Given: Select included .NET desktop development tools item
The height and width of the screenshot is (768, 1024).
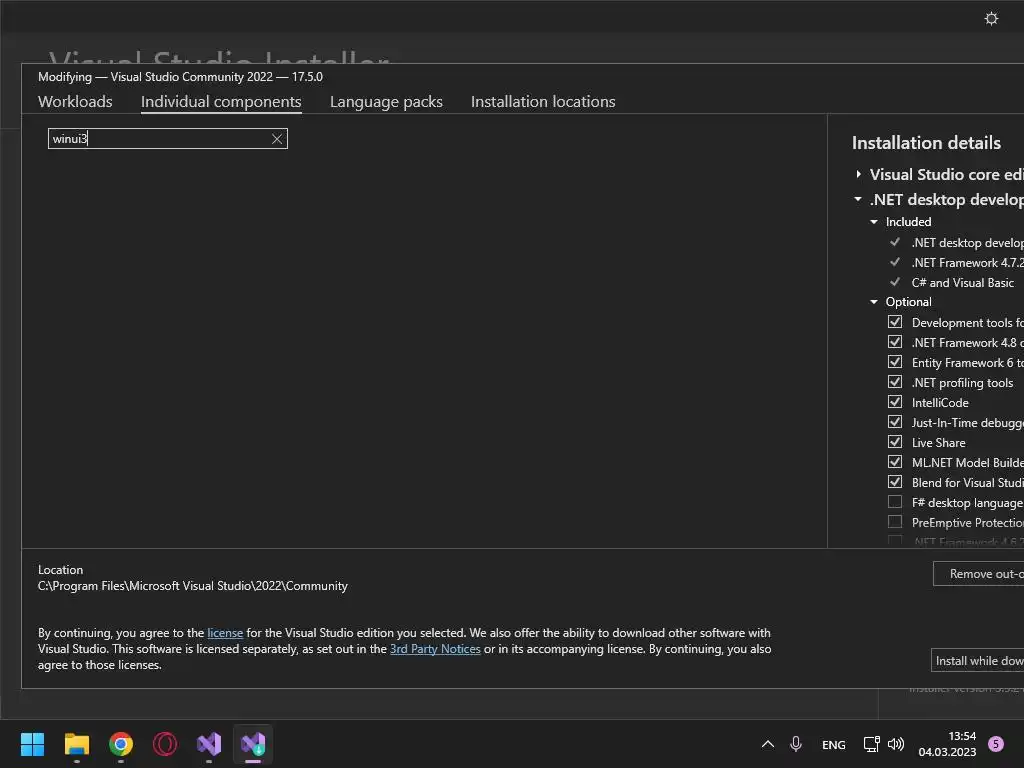Looking at the screenshot, I should pos(967,242).
